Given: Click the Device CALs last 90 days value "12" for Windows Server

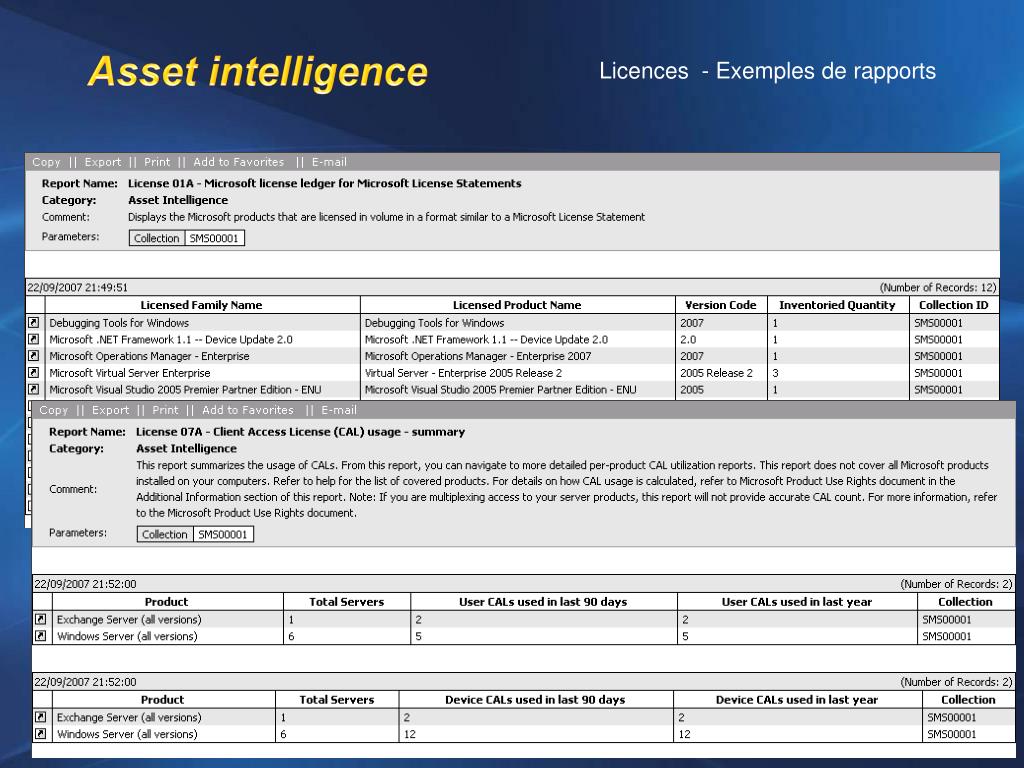Looking at the screenshot, I should pyautogui.click(x=410, y=734).
